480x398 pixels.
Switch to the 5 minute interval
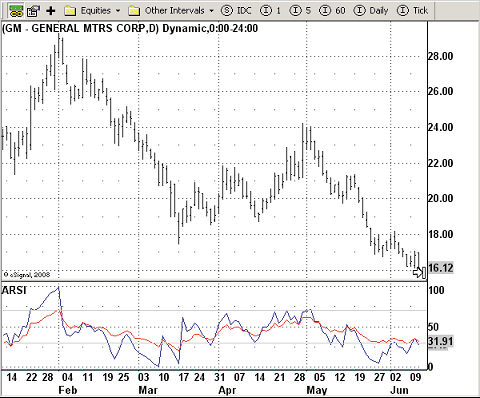point(300,11)
